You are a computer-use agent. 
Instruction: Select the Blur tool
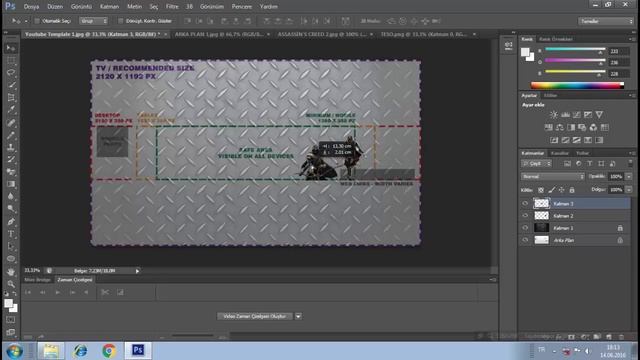pos(11,196)
